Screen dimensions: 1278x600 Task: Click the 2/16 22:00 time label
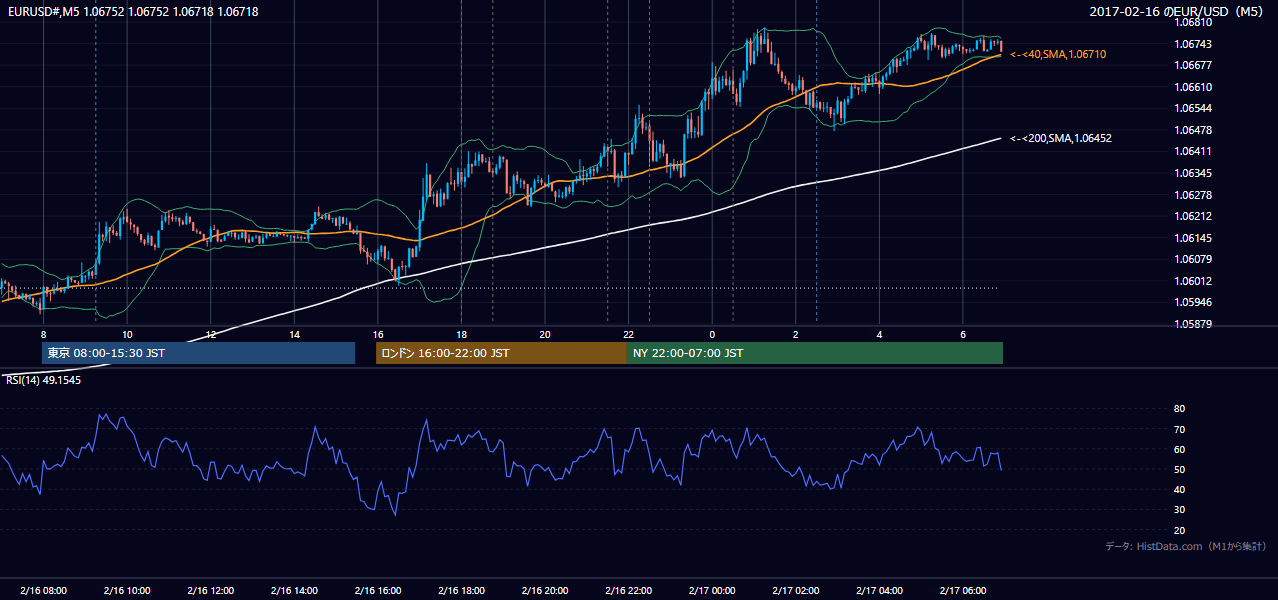coord(629,590)
